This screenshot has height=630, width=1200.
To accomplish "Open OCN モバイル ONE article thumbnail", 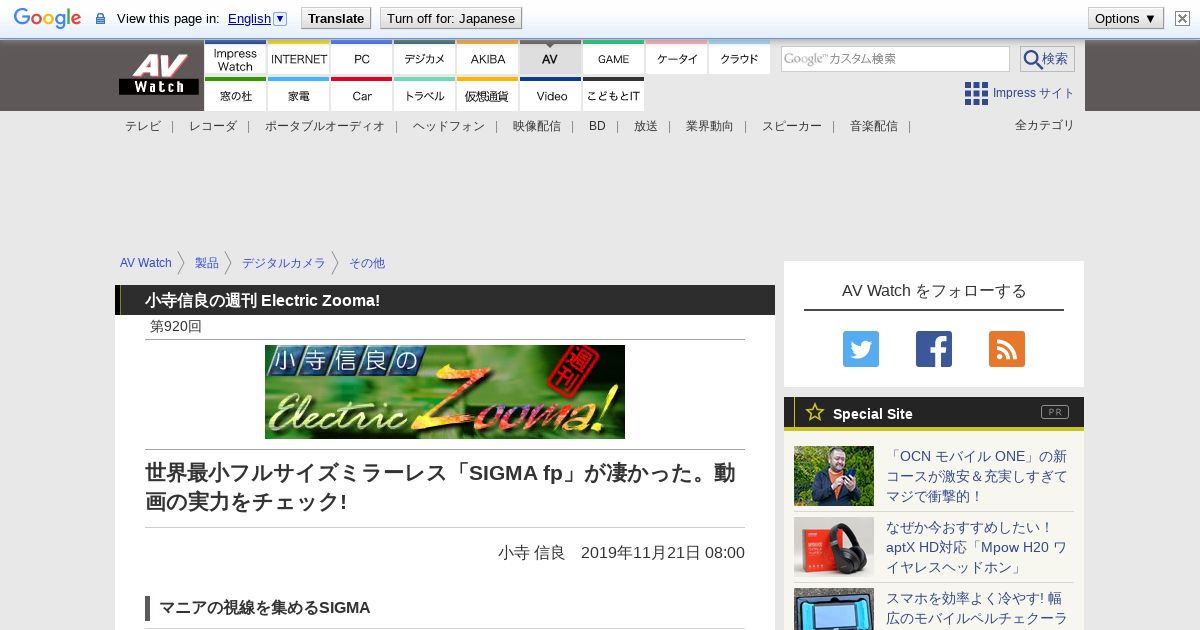I will tap(834, 476).
